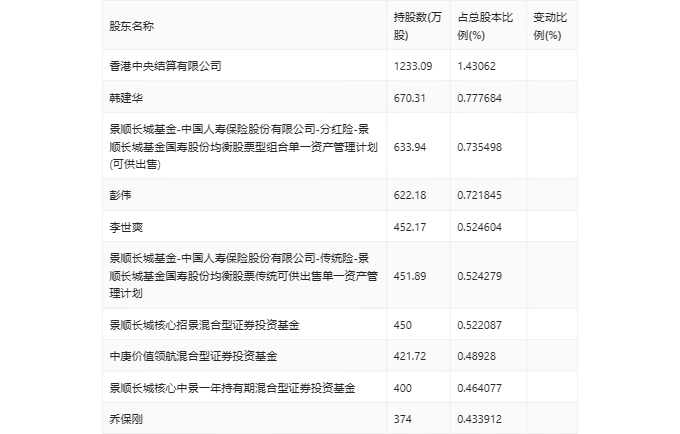
Task: Click the 452.17 shares value
Action: pyautogui.click(x=410, y=227)
